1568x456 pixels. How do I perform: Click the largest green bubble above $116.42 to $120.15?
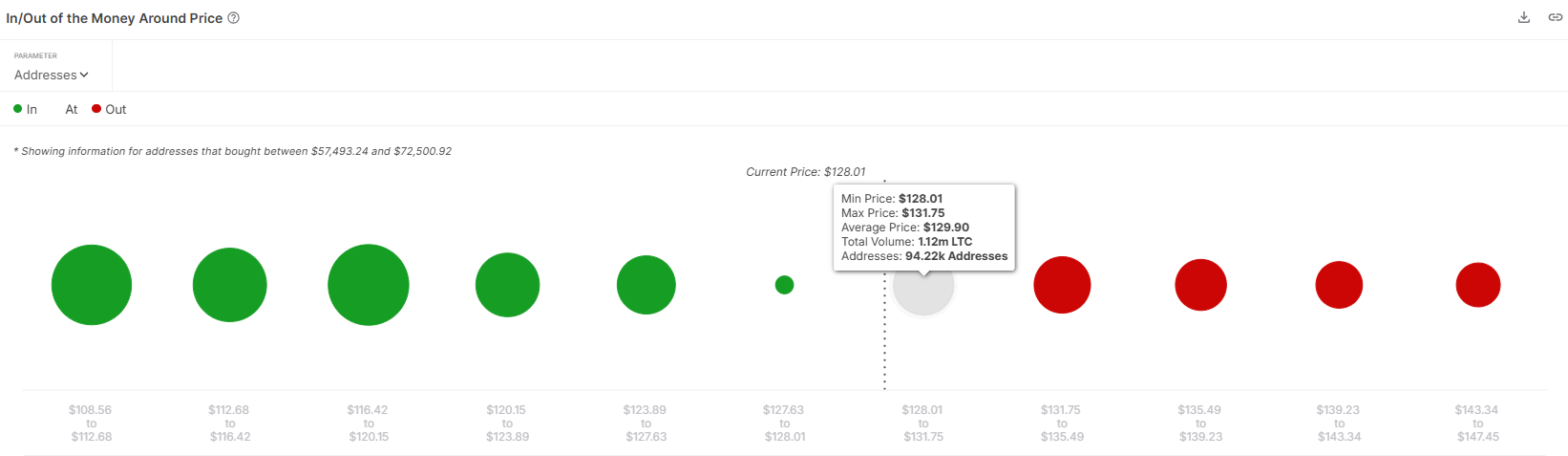pos(368,285)
